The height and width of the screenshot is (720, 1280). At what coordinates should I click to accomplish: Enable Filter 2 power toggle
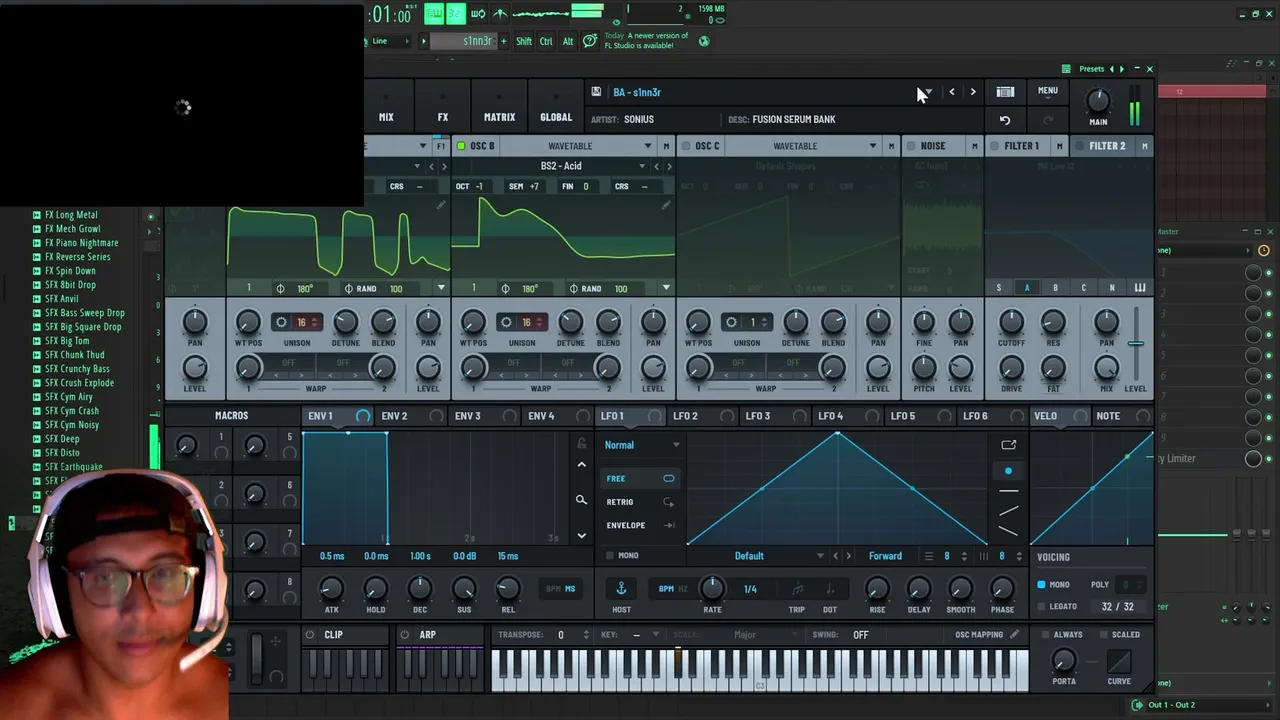[x=1079, y=146]
